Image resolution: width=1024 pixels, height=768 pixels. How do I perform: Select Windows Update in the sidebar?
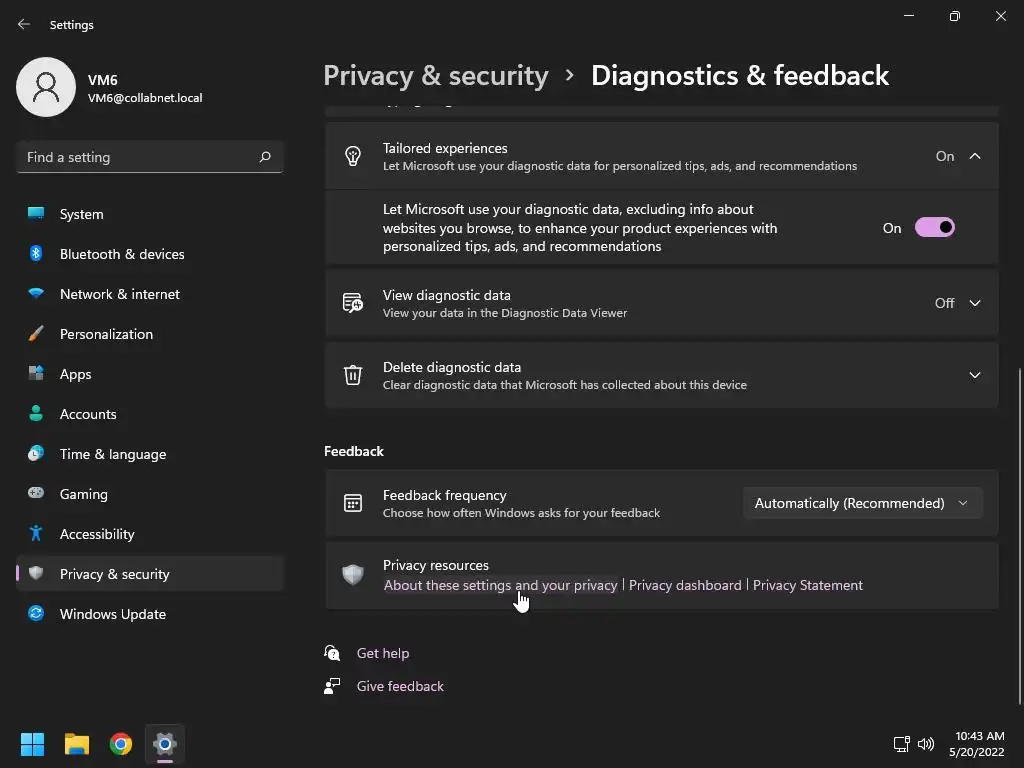click(113, 614)
